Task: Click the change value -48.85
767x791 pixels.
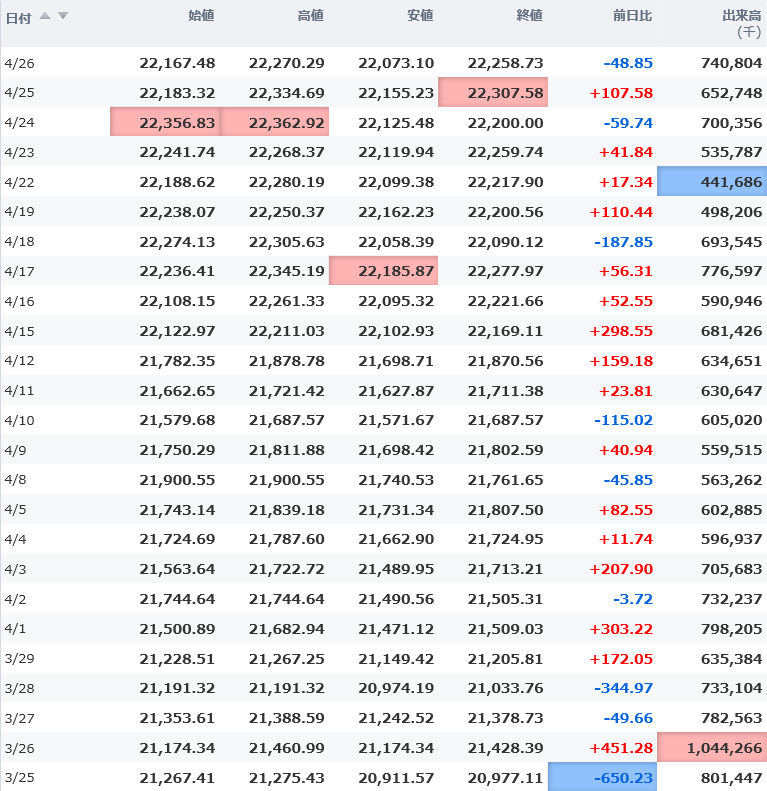Action: click(x=628, y=63)
